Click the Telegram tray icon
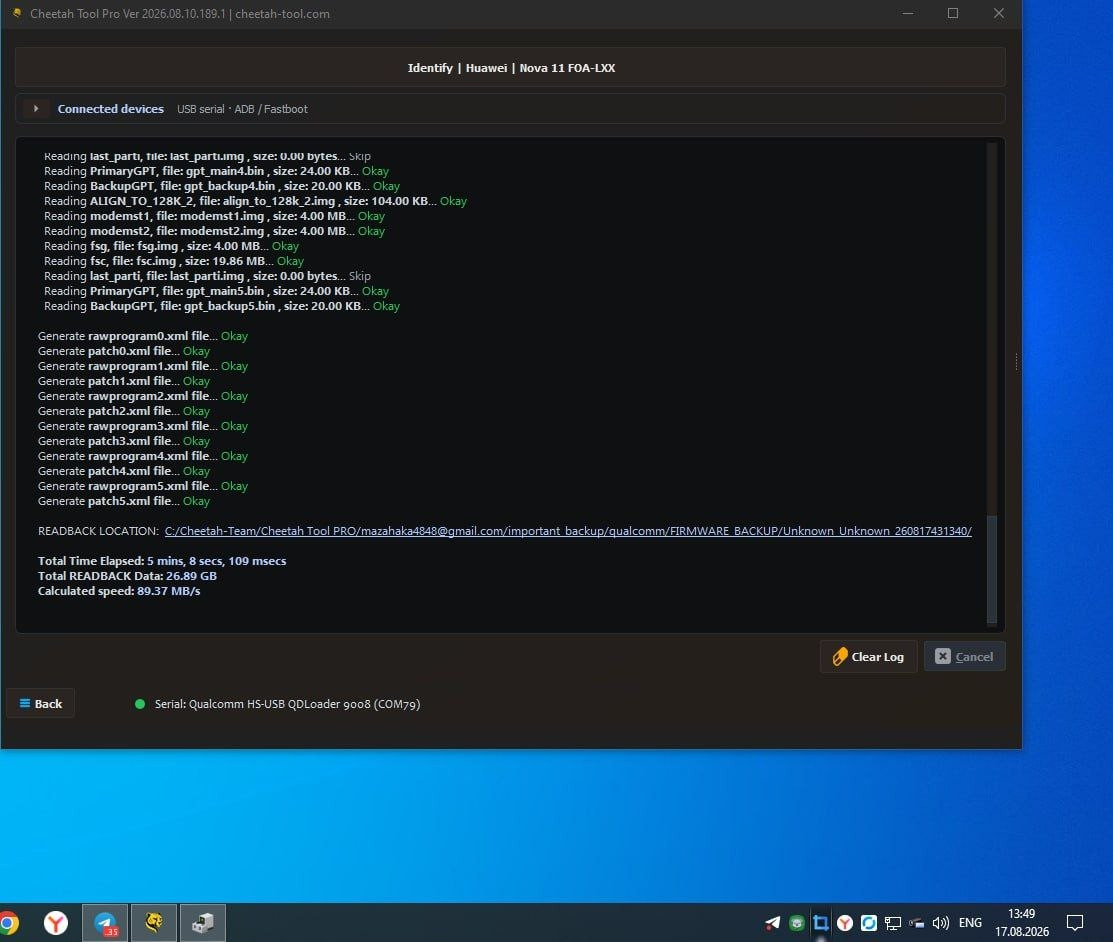Image resolution: width=1113 pixels, height=942 pixels. point(772,923)
